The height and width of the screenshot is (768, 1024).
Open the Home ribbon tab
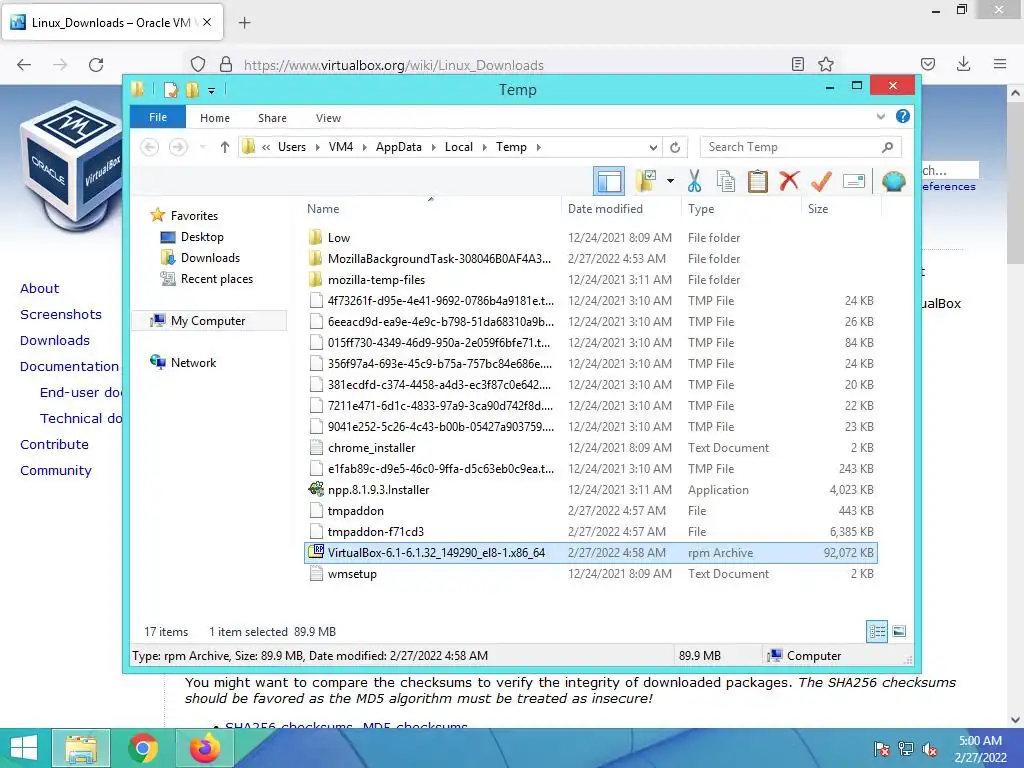tap(215, 118)
